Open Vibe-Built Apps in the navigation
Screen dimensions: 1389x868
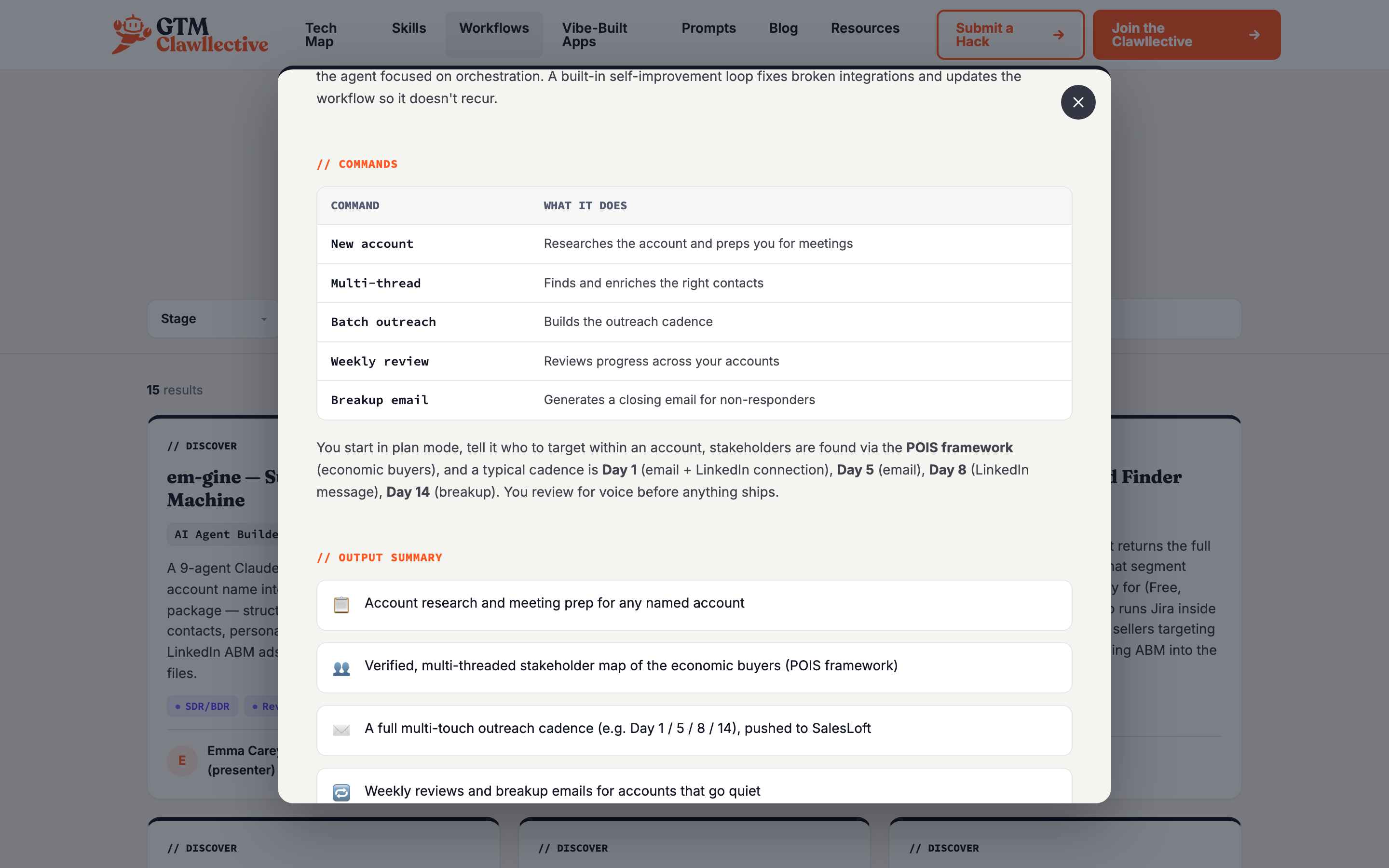click(595, 35)
